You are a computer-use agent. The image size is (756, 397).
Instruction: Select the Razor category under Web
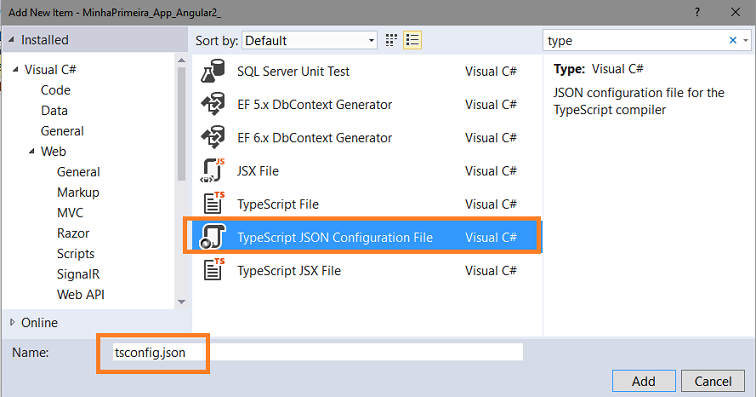(73, 233)
